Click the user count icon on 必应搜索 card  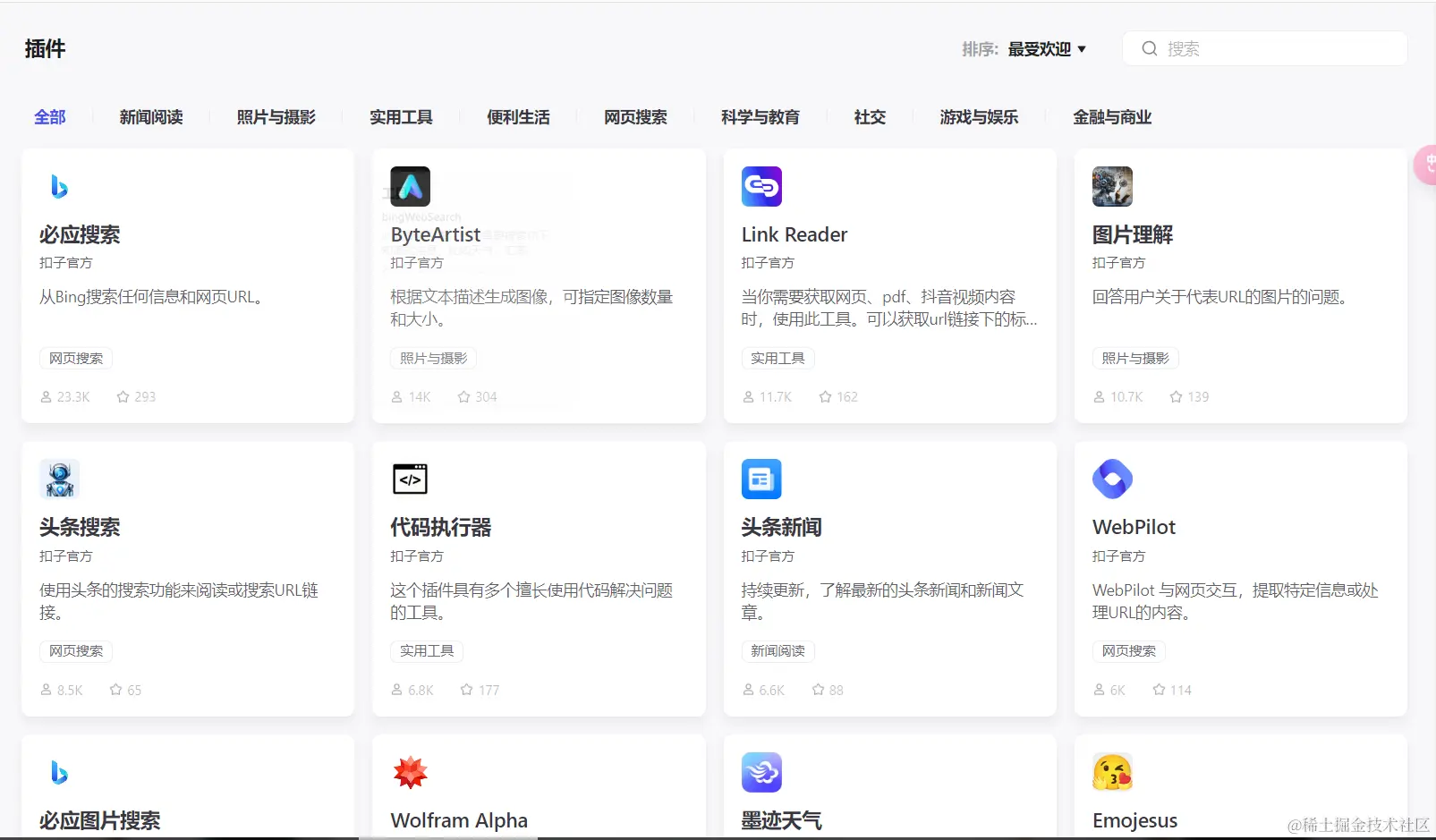tap(46, 396)
